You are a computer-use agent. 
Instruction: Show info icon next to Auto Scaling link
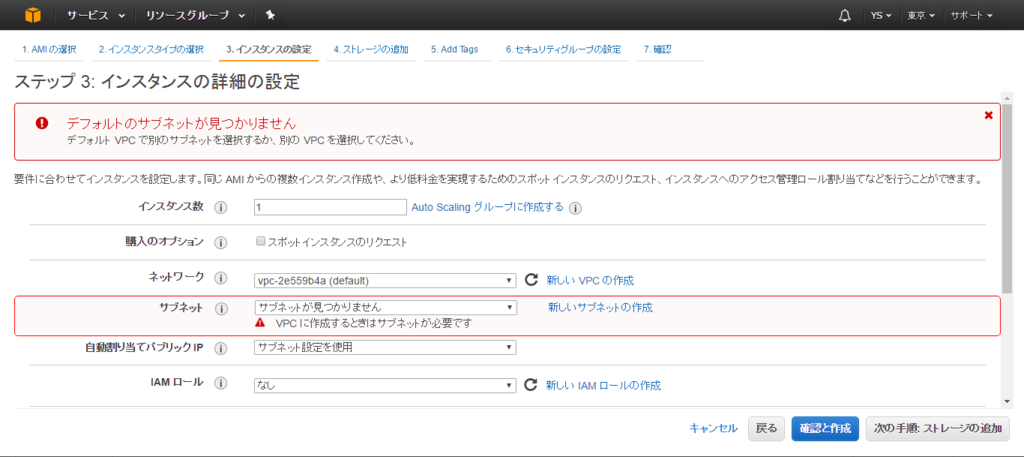(575, 208)
